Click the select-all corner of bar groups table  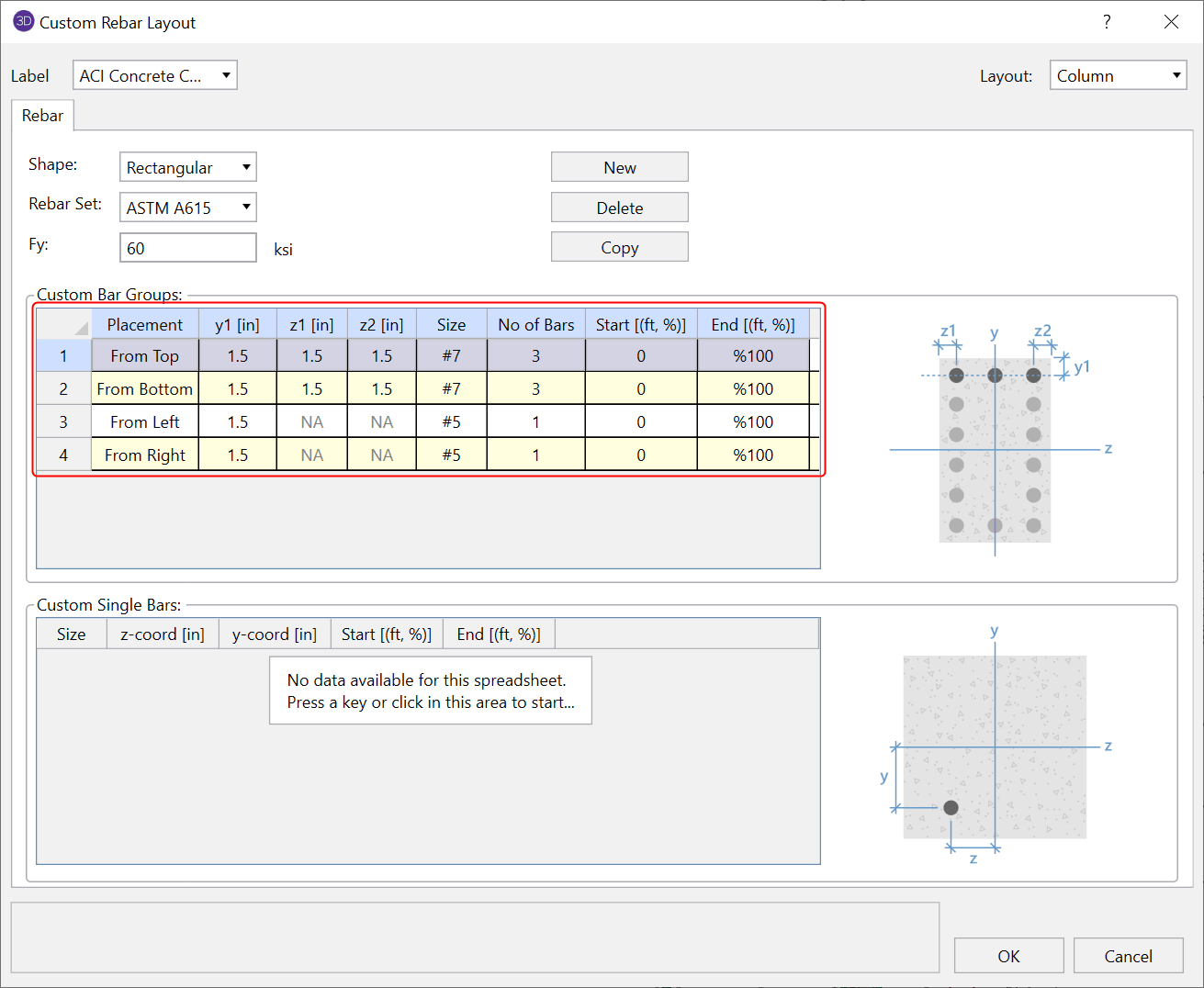pyautogui.click(x=63, y=325)
